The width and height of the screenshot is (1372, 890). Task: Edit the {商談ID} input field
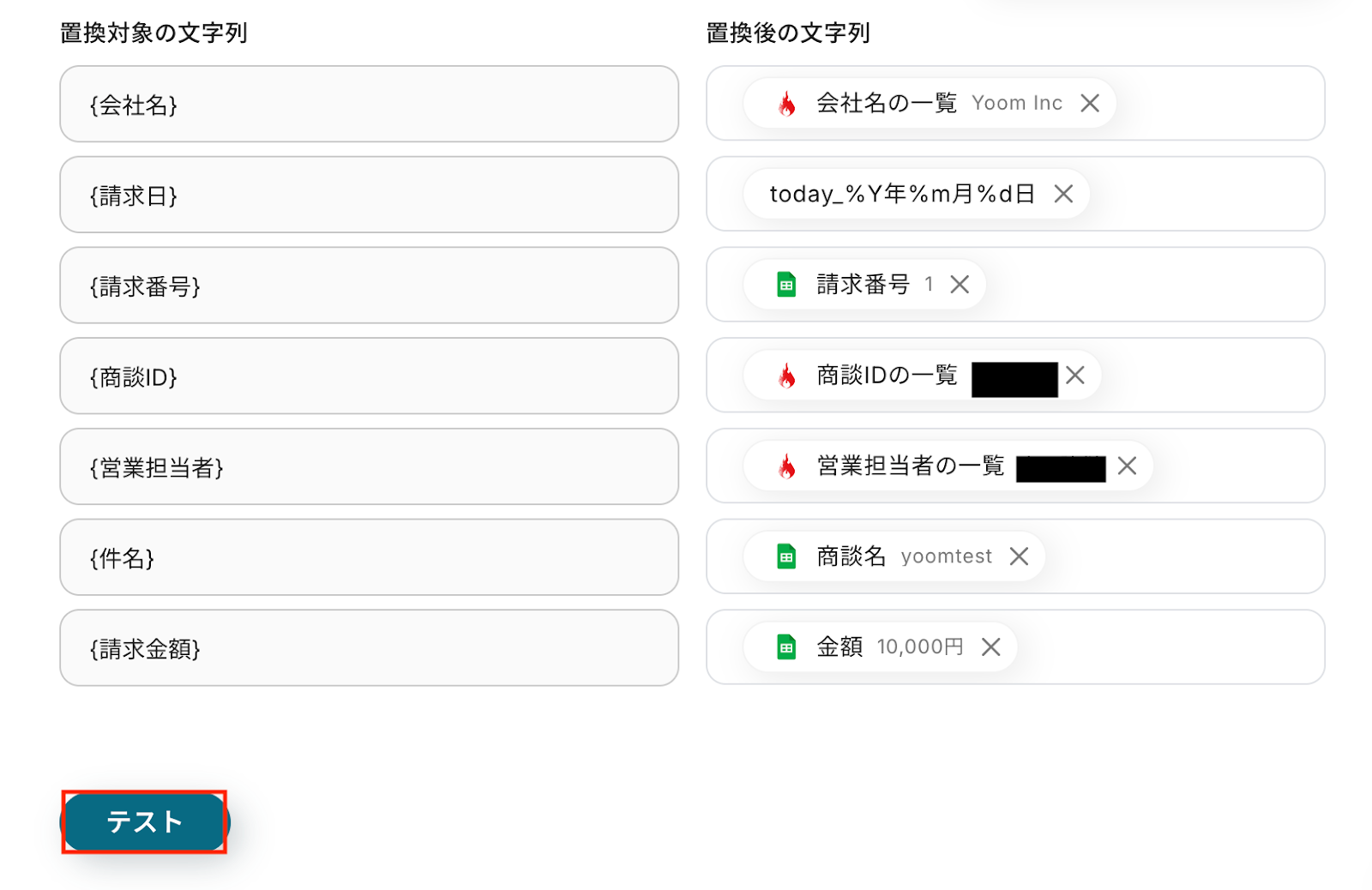(369, 376)
